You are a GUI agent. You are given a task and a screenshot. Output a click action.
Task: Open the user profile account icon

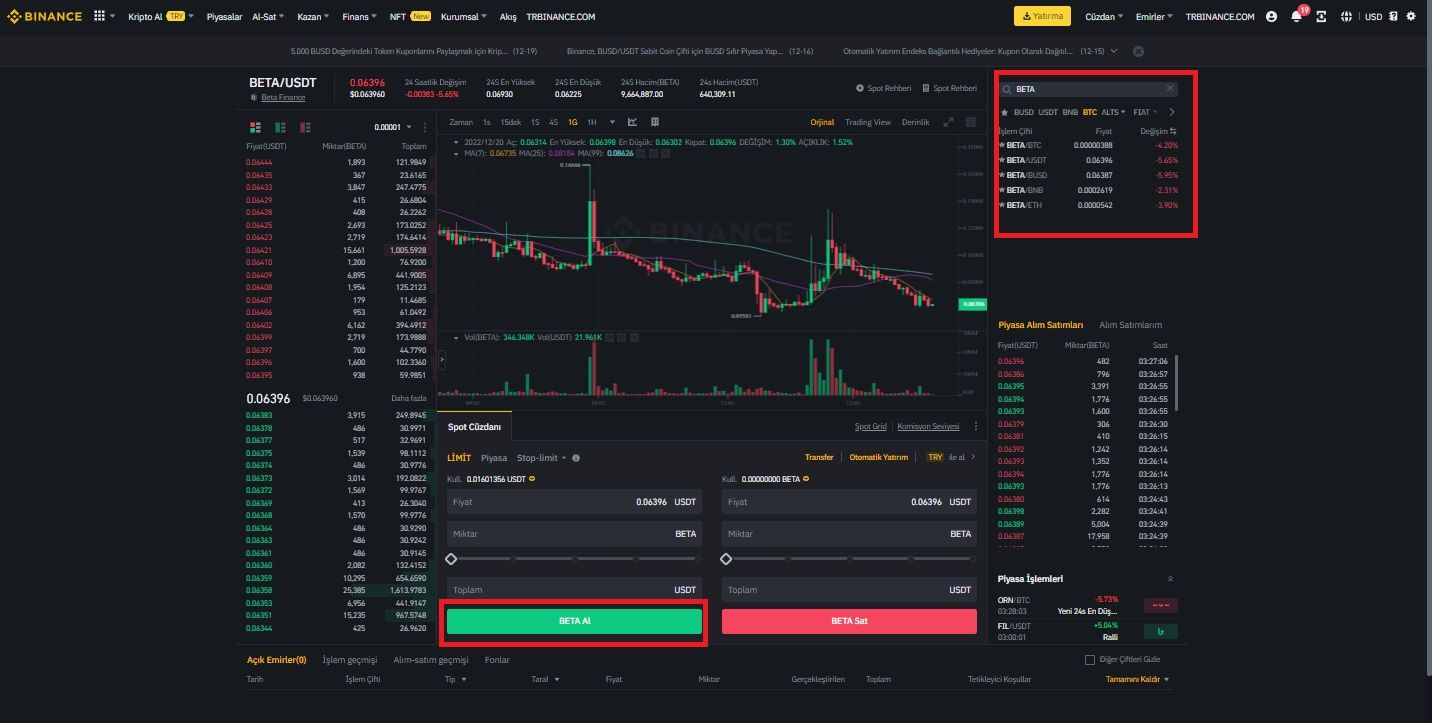1271,17
